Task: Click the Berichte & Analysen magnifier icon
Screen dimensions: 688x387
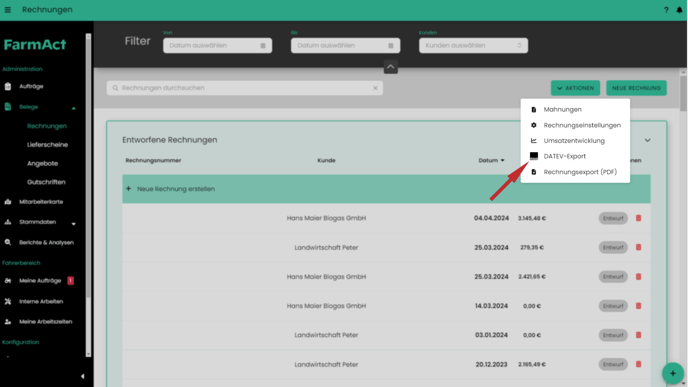Action: (x=8, y=242)
